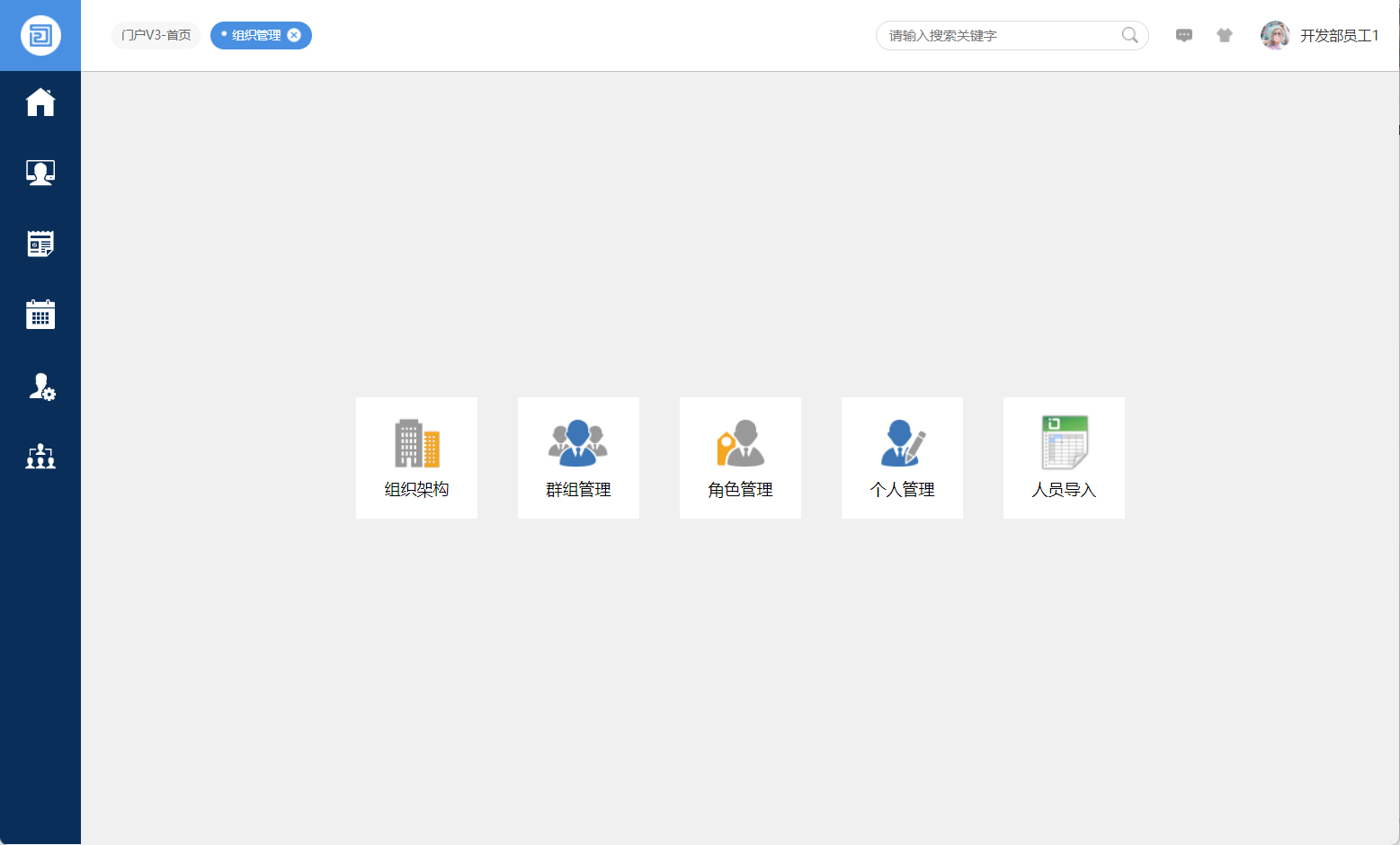1400x845 pixels.
Task: Open the 个人管理 tile
Action: pyautogui.click(x=902, y=458)
